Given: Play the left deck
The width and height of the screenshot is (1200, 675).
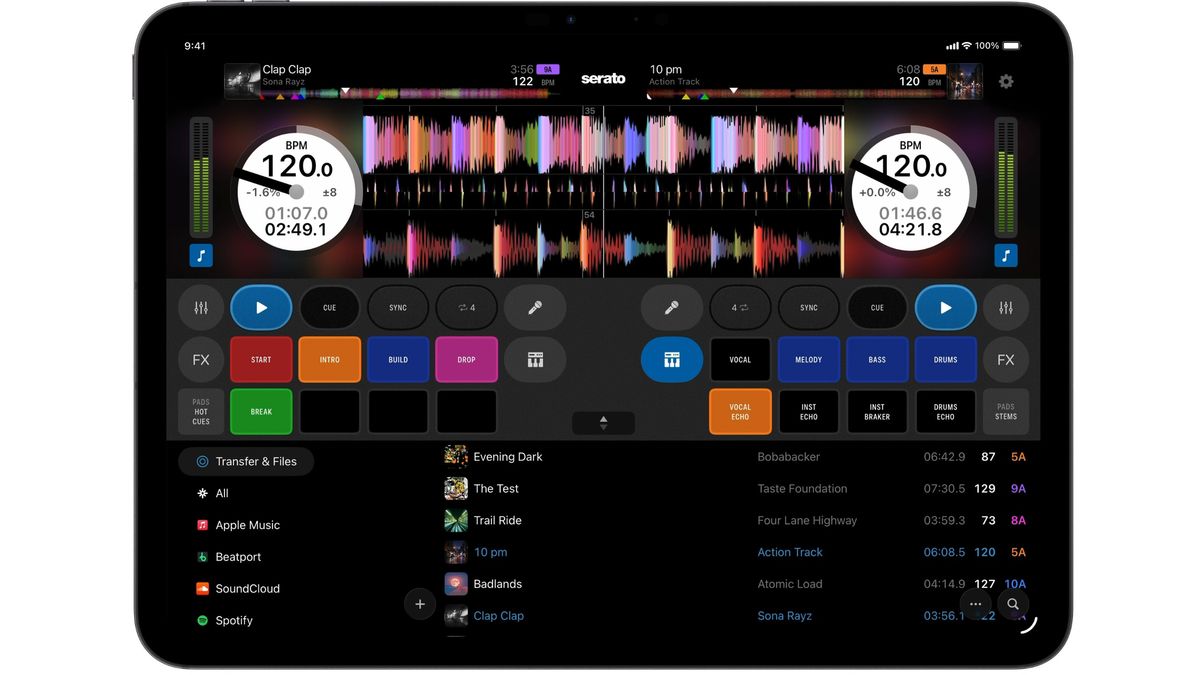Looking at the screenshot, I should (x=261, y=308).
